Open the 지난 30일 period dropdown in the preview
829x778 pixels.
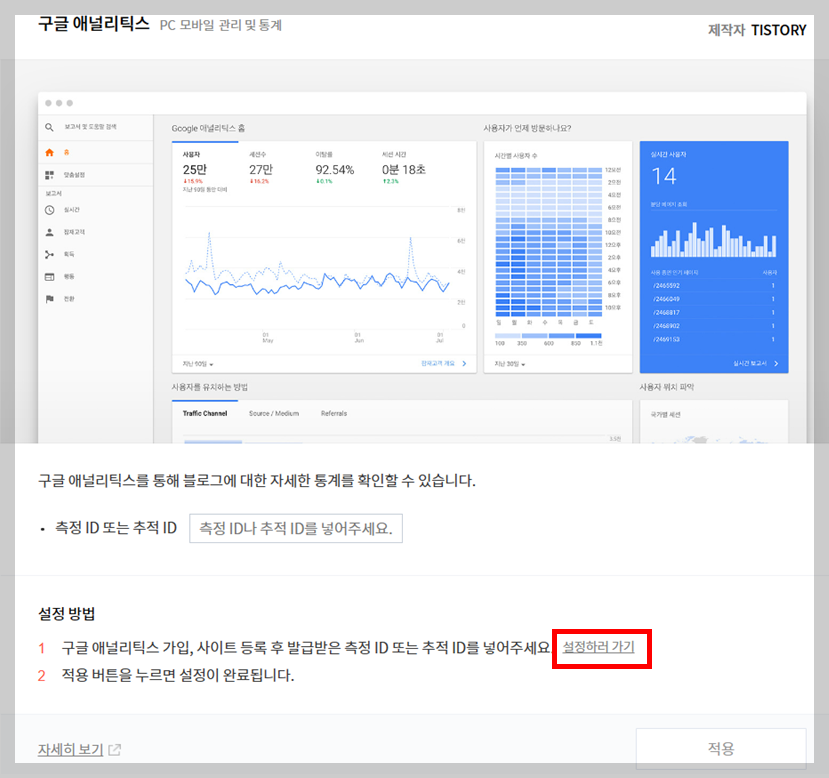tap(510, 364)
